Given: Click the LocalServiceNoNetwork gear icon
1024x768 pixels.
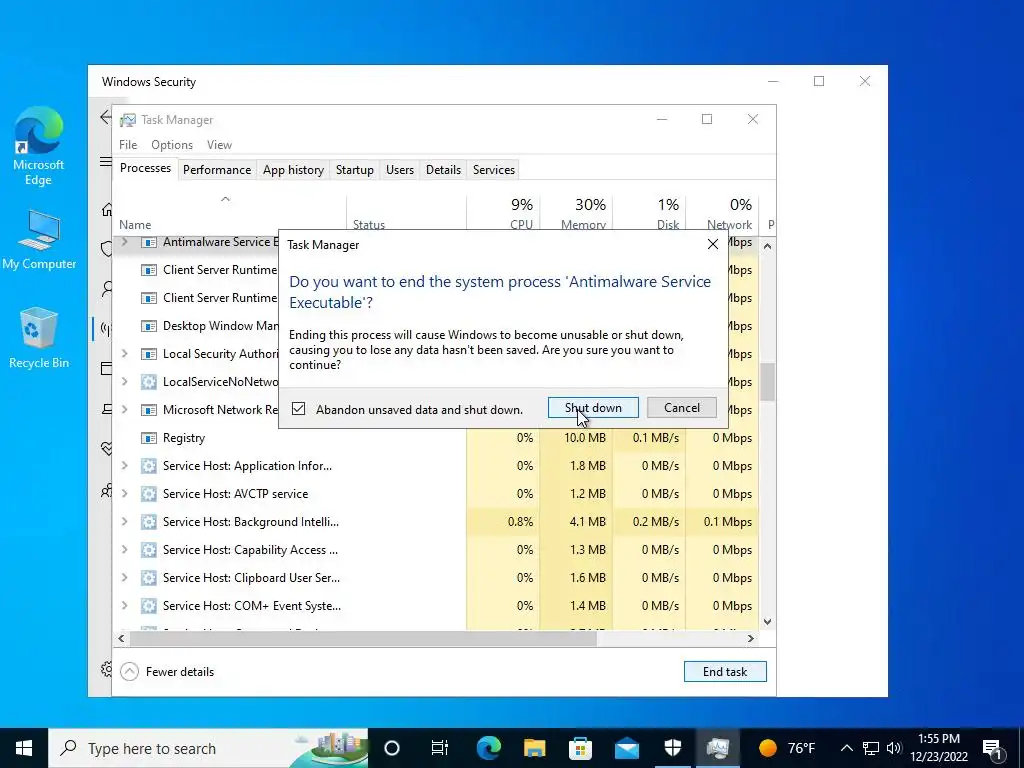Looking at the screenshot, I should tap(149, 381).
